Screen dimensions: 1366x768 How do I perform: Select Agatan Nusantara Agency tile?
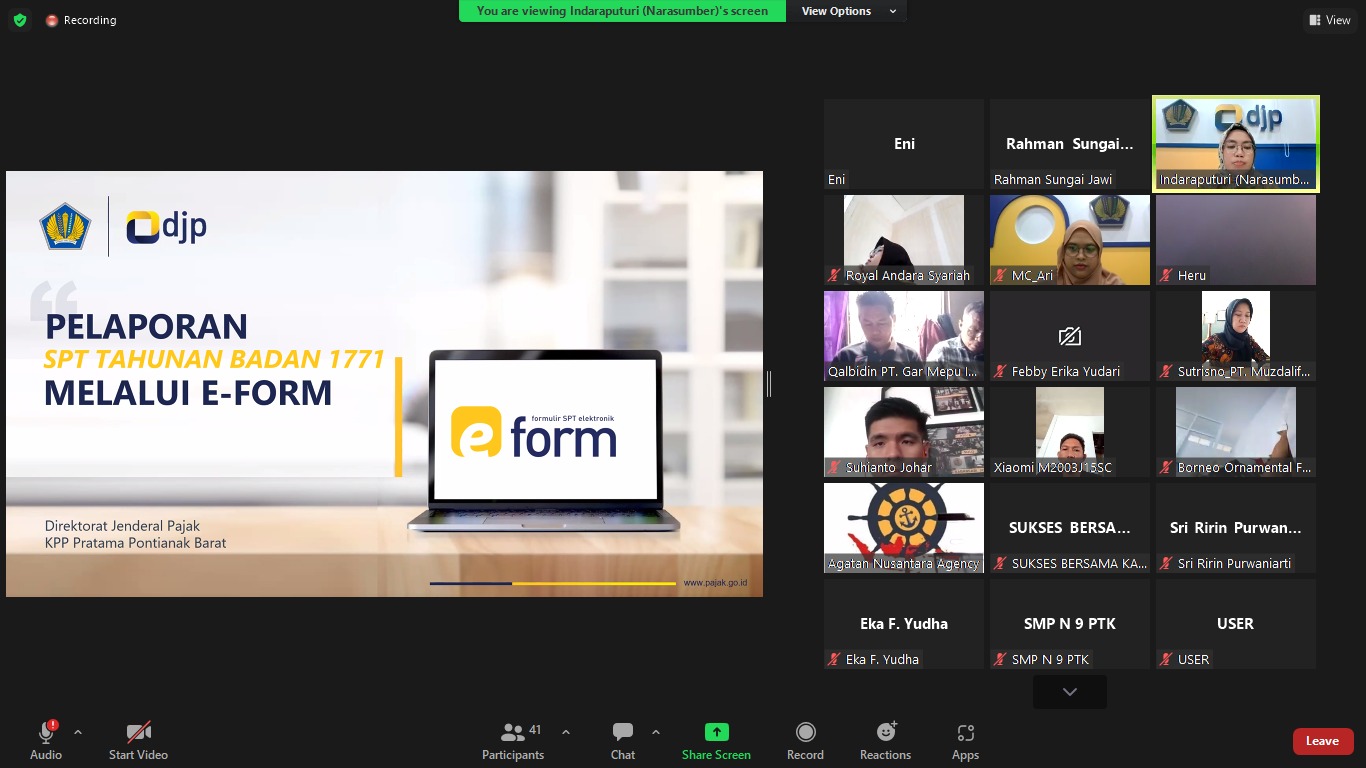[904, 528]
